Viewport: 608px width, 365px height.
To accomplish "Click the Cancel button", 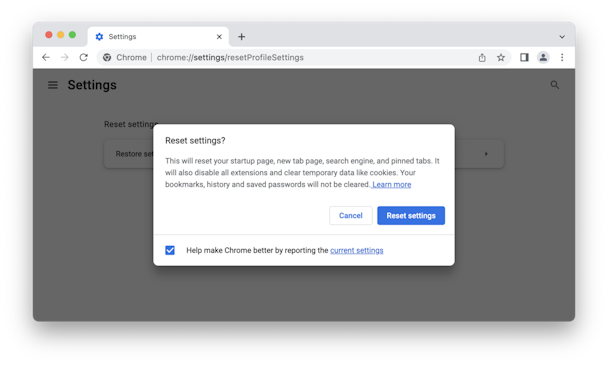I will click(x=351, y=216).
